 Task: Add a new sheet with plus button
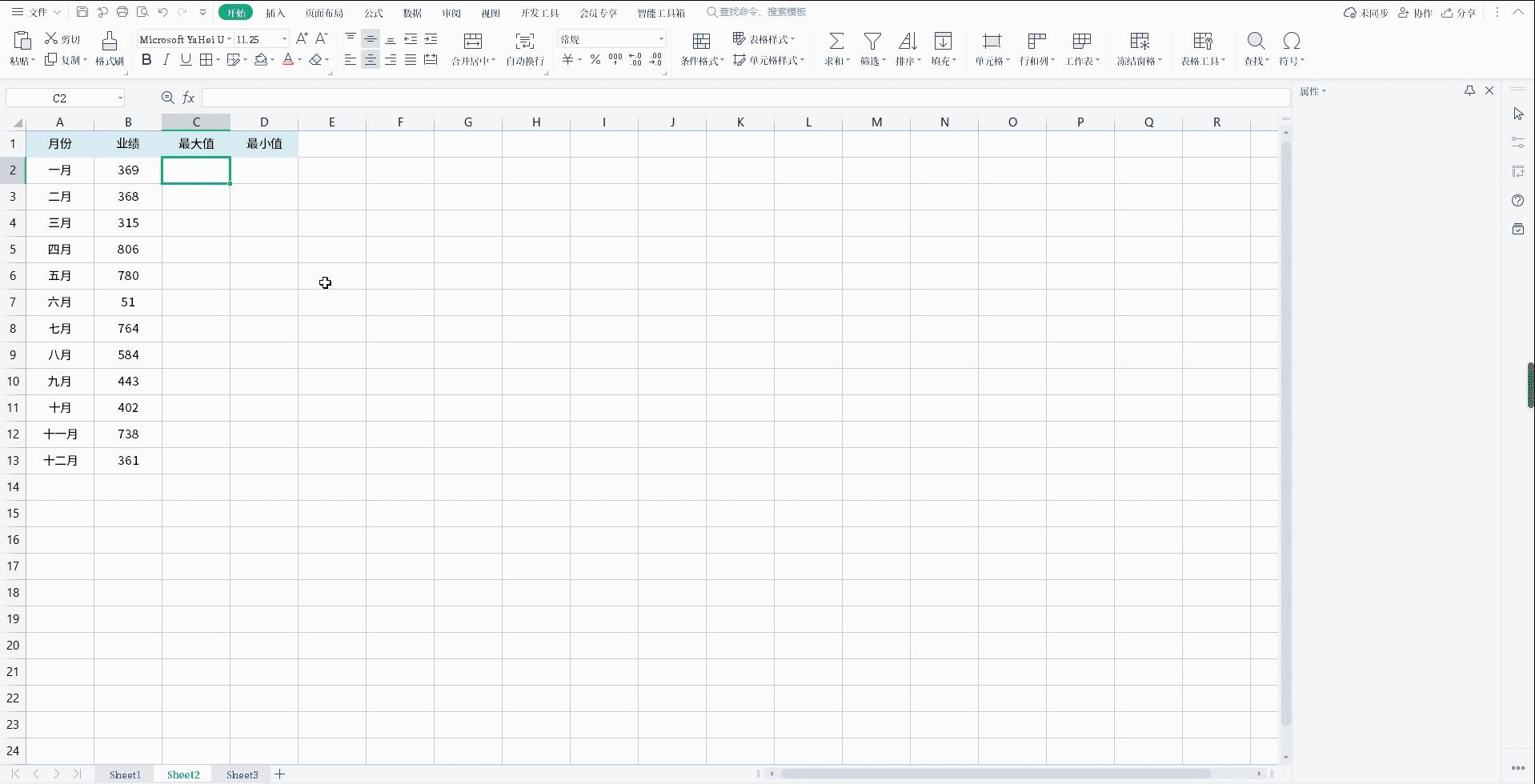[x=279, y=774]
